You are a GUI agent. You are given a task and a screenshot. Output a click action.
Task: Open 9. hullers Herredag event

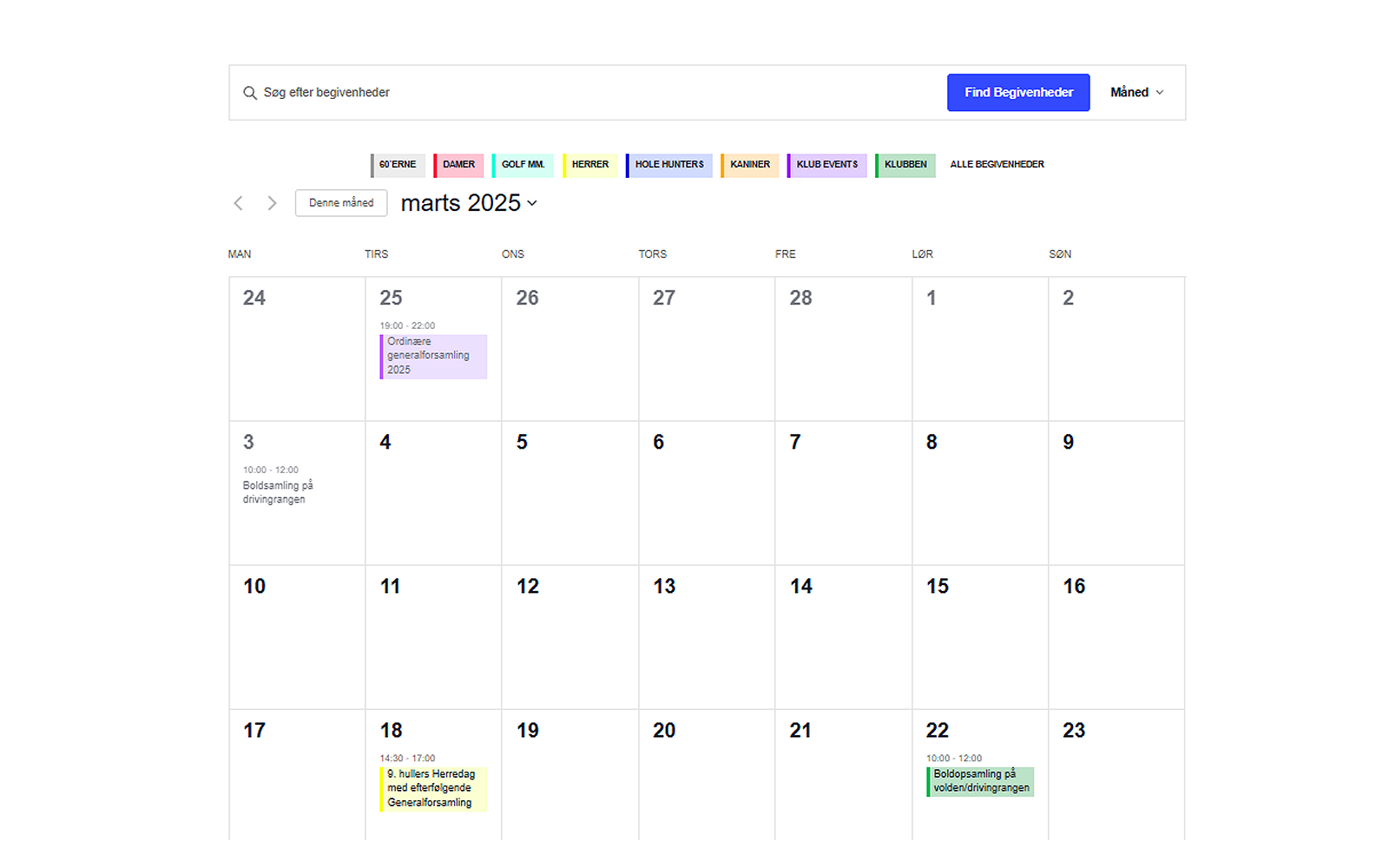pos(433,788)
